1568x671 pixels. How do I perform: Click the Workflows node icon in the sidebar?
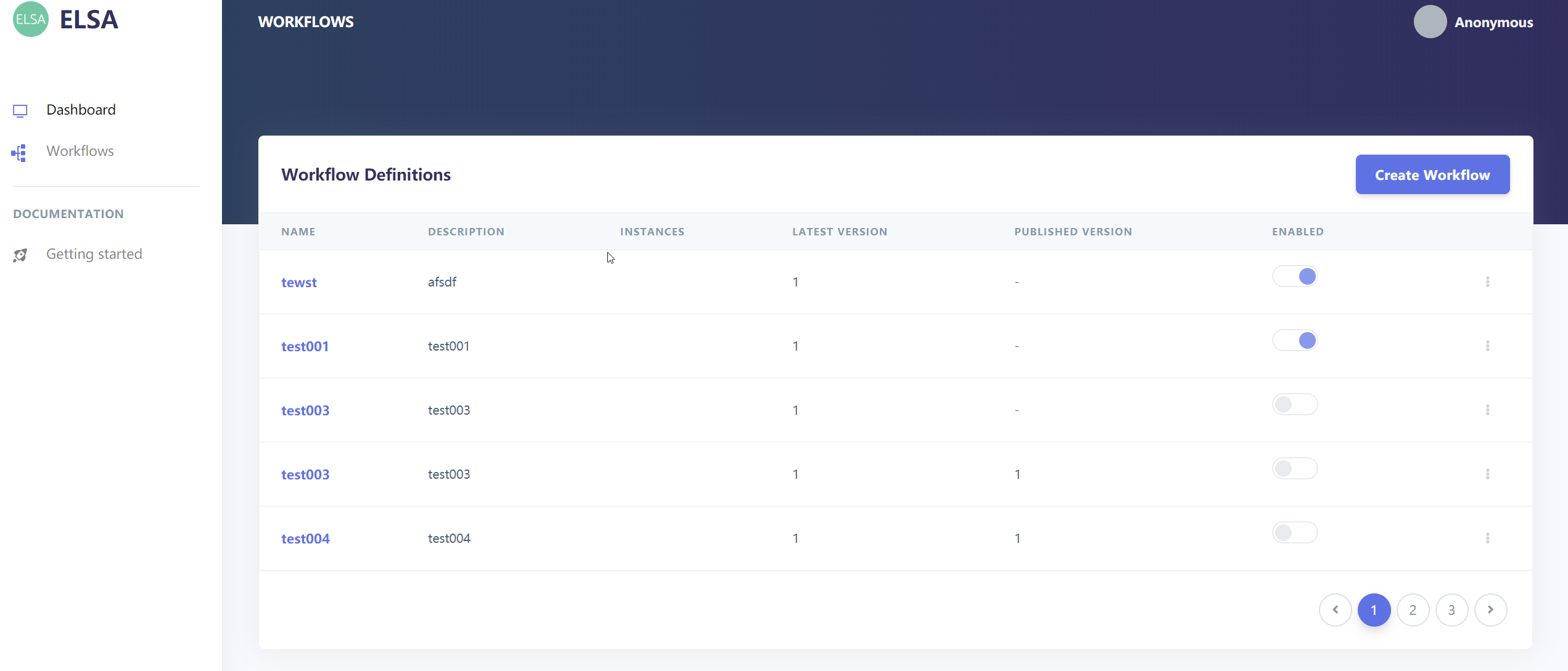(x=18, y=152)
